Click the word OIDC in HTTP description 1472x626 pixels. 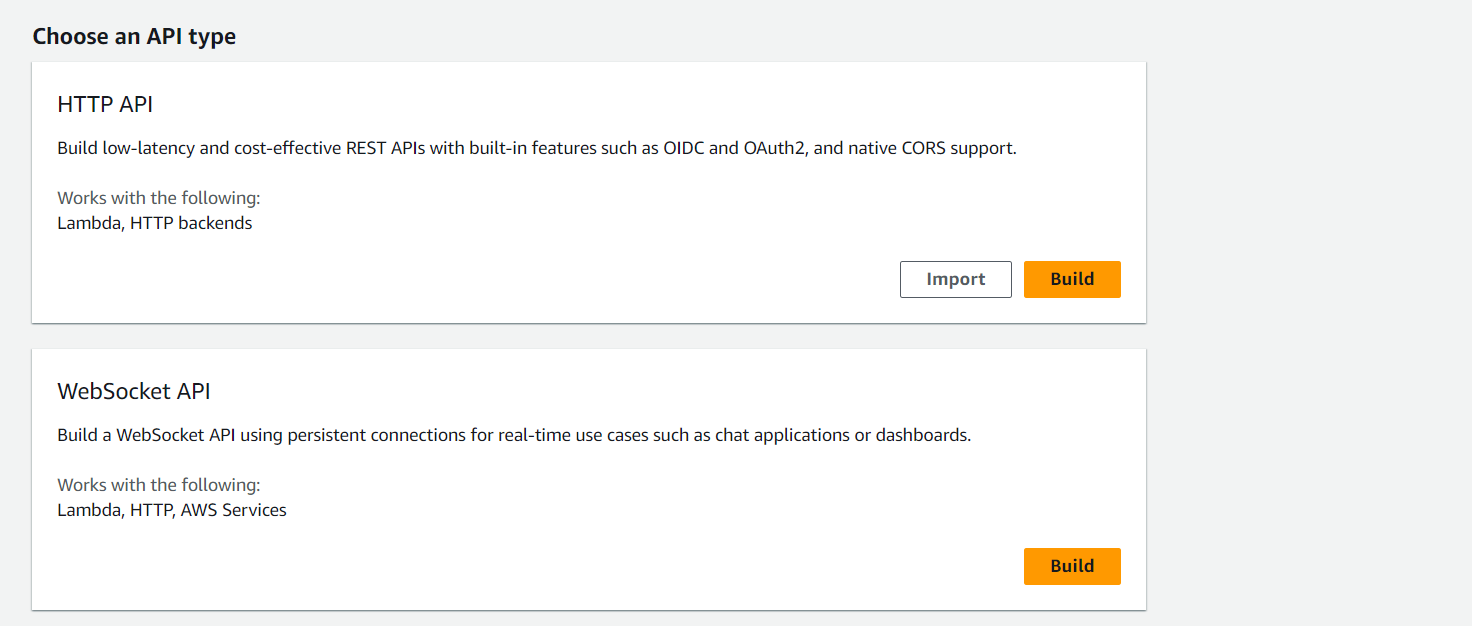point(684,149)
